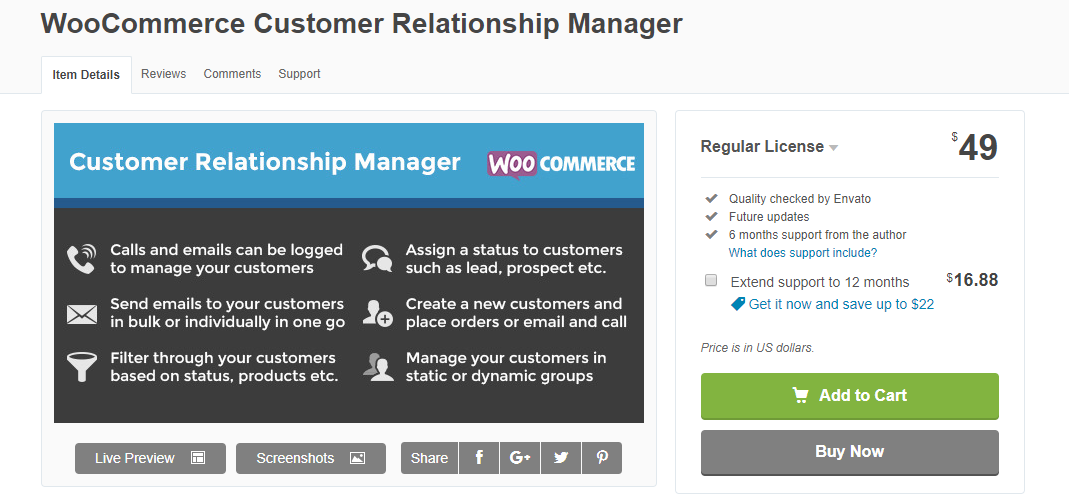
Task: Share the item on Twitter
Action: coord(561,458)
